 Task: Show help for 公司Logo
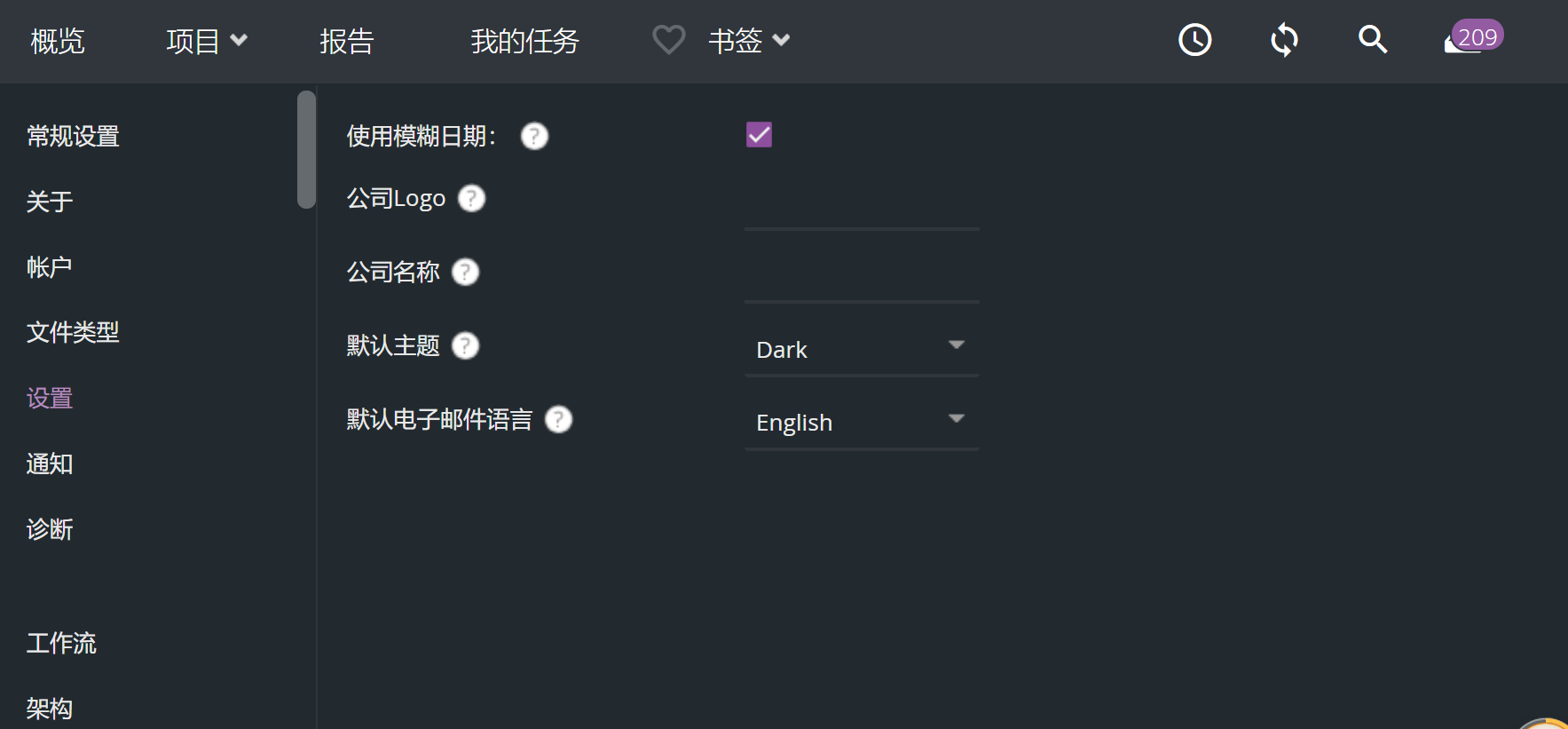[471, 198]
